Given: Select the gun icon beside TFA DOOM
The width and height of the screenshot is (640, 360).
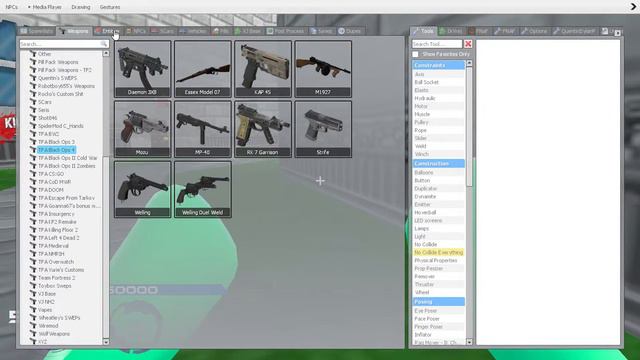Looking at the screenshot, I should click(x=33, y=190).
